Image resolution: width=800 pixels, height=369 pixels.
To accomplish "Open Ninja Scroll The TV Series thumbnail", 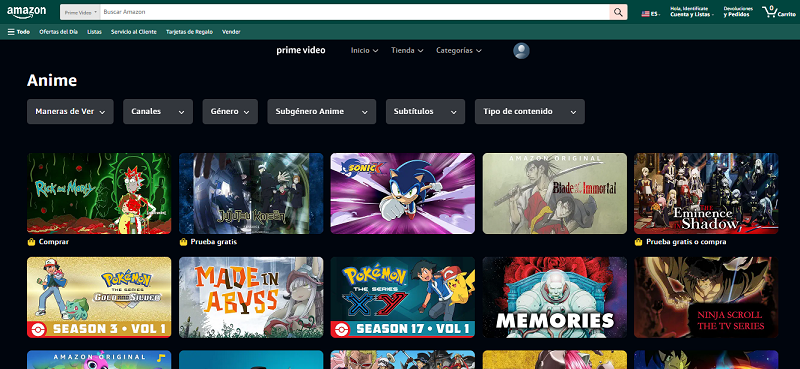I will pos(706,297).
